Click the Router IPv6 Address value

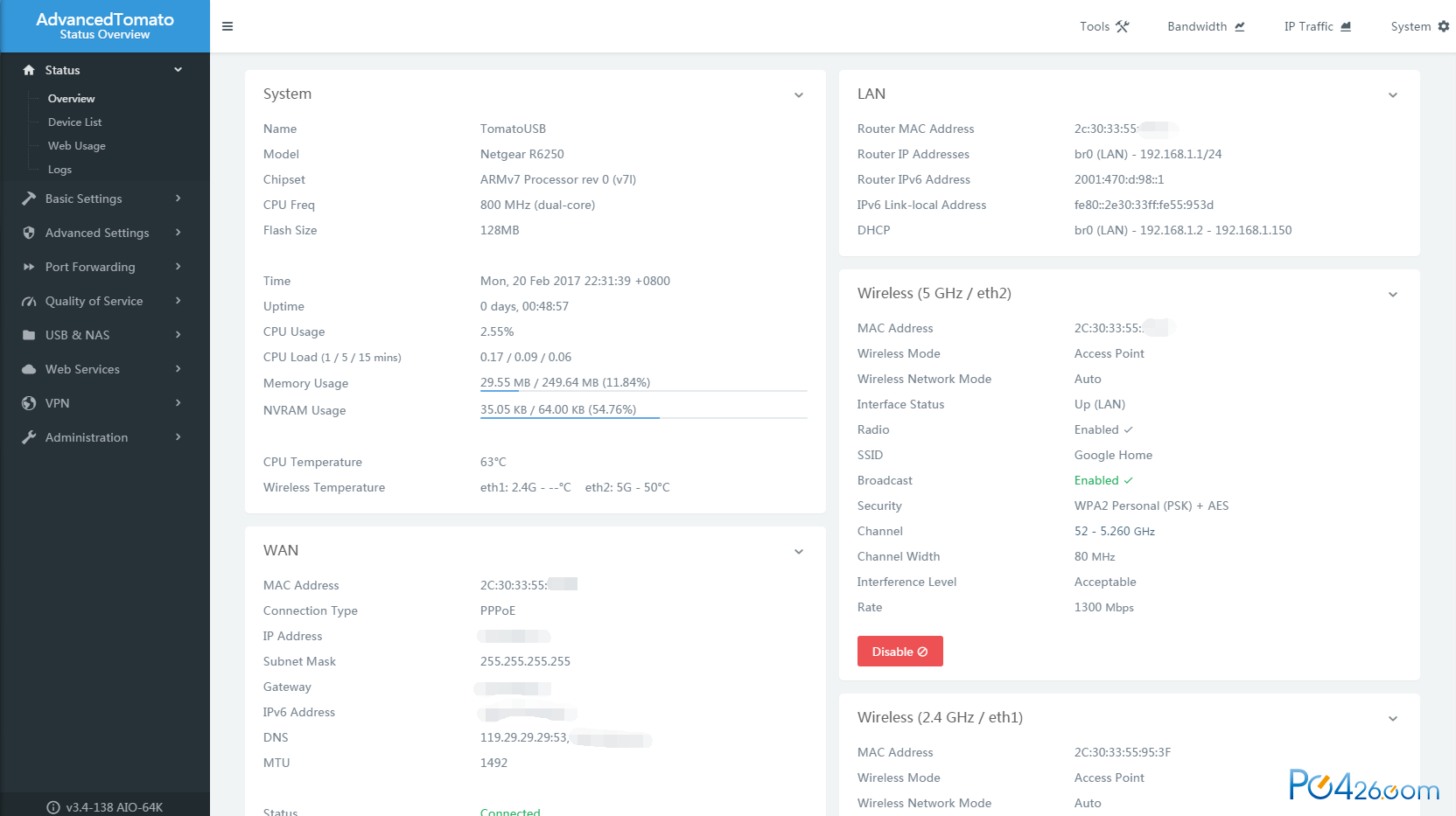pyautogui.click(x=1119, y=179)
